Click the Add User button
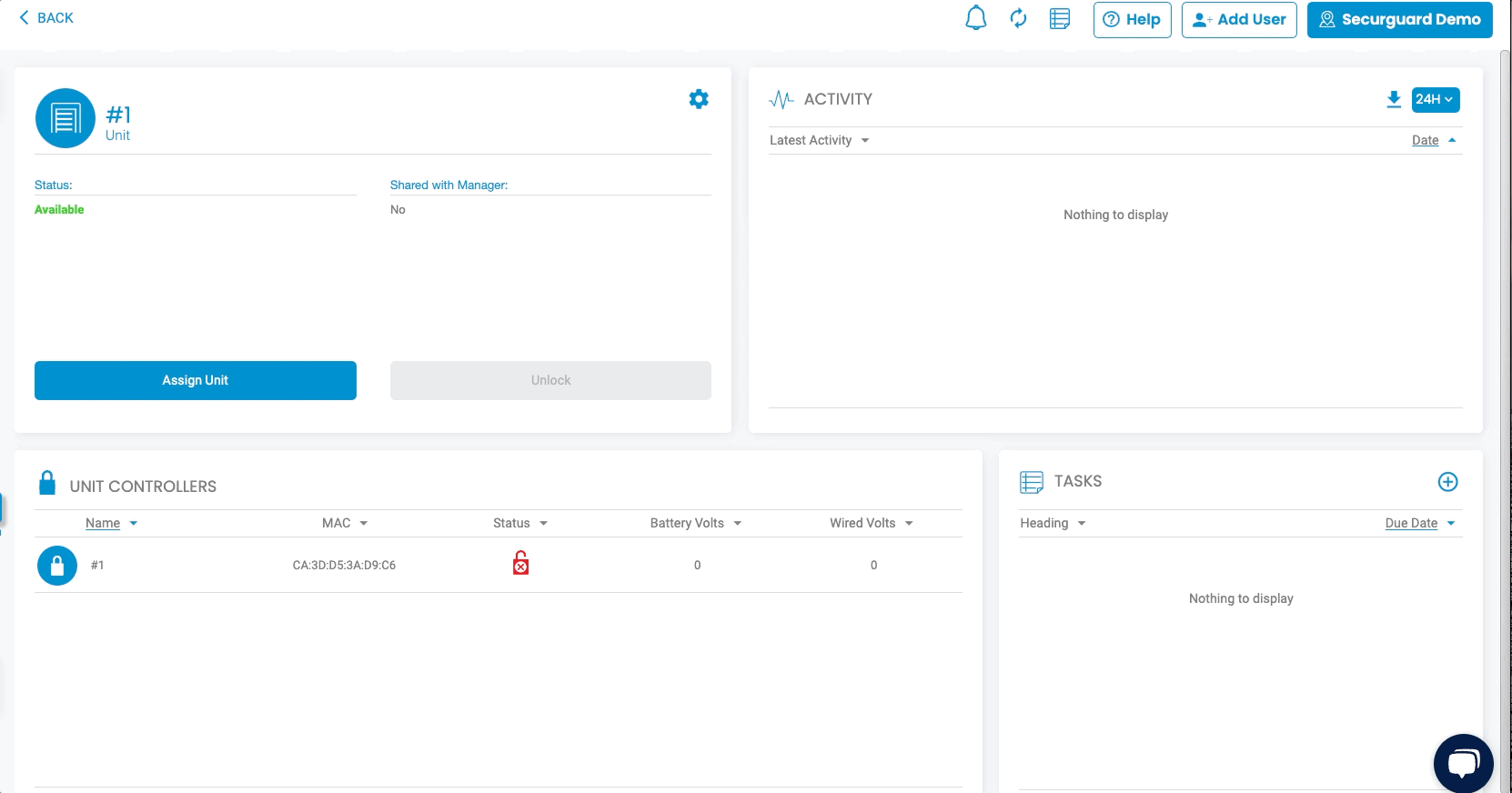Image resolution: width=1512 pixels, height=793 pixels. [x=1238, y=19]
